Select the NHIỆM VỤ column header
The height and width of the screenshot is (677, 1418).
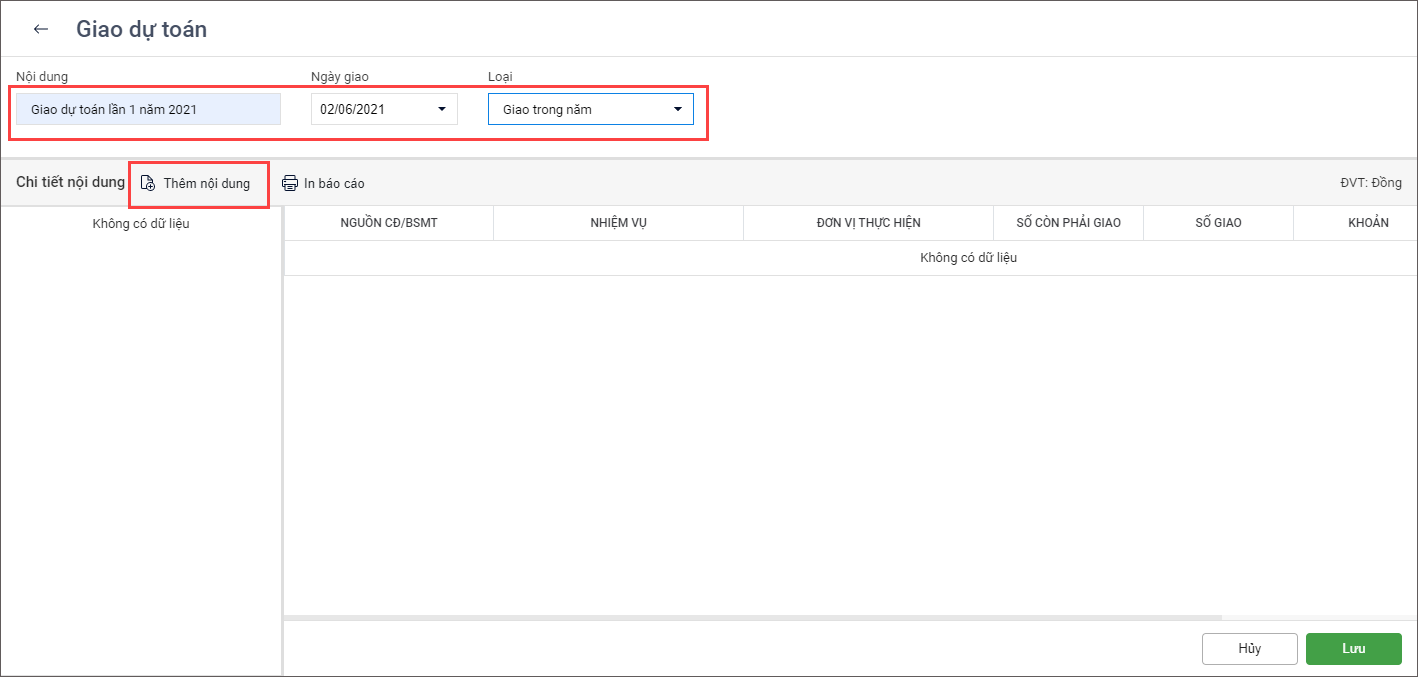pyautogui.click(x=618, y=223)
